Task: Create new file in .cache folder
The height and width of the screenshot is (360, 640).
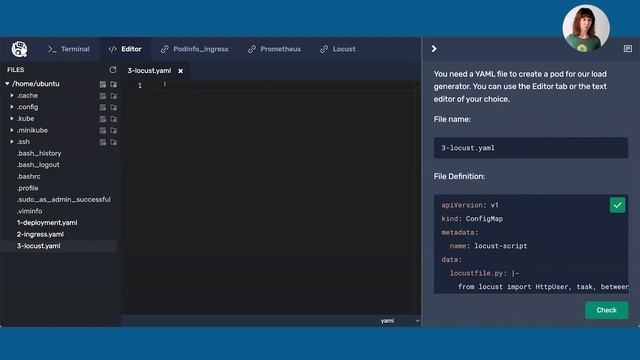Action: tap(103, 96)
